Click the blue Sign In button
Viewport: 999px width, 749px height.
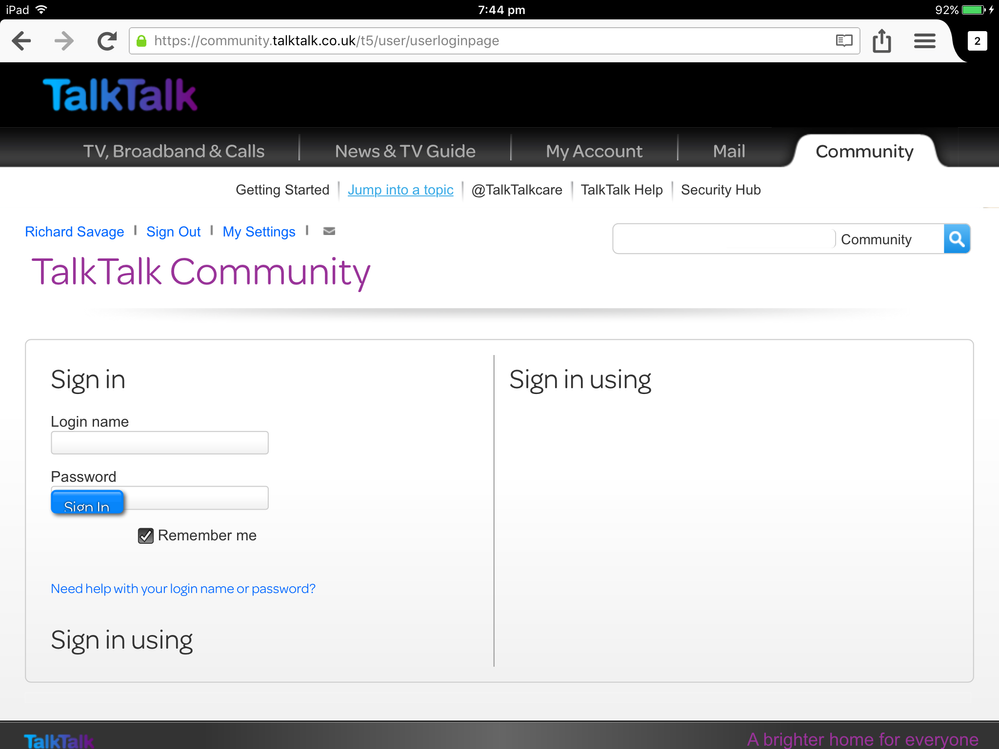pos(87,503)
